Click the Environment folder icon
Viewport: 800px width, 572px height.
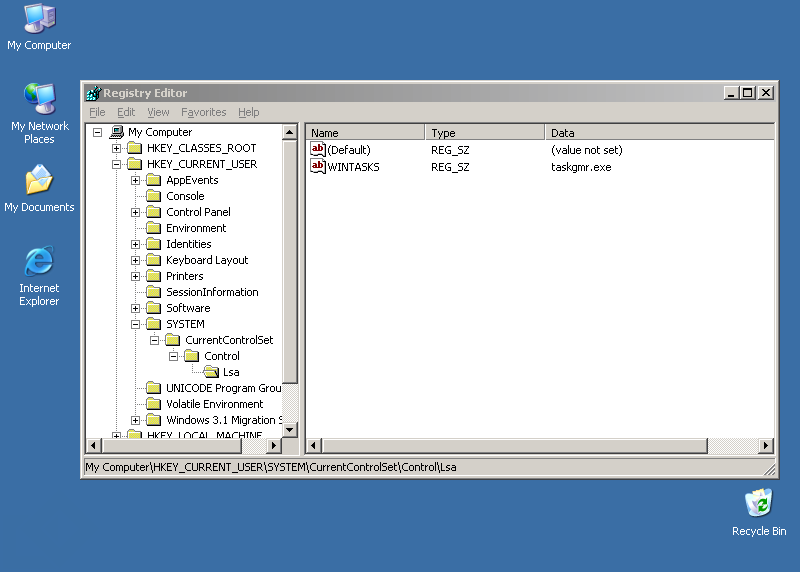tap(154, 228)
